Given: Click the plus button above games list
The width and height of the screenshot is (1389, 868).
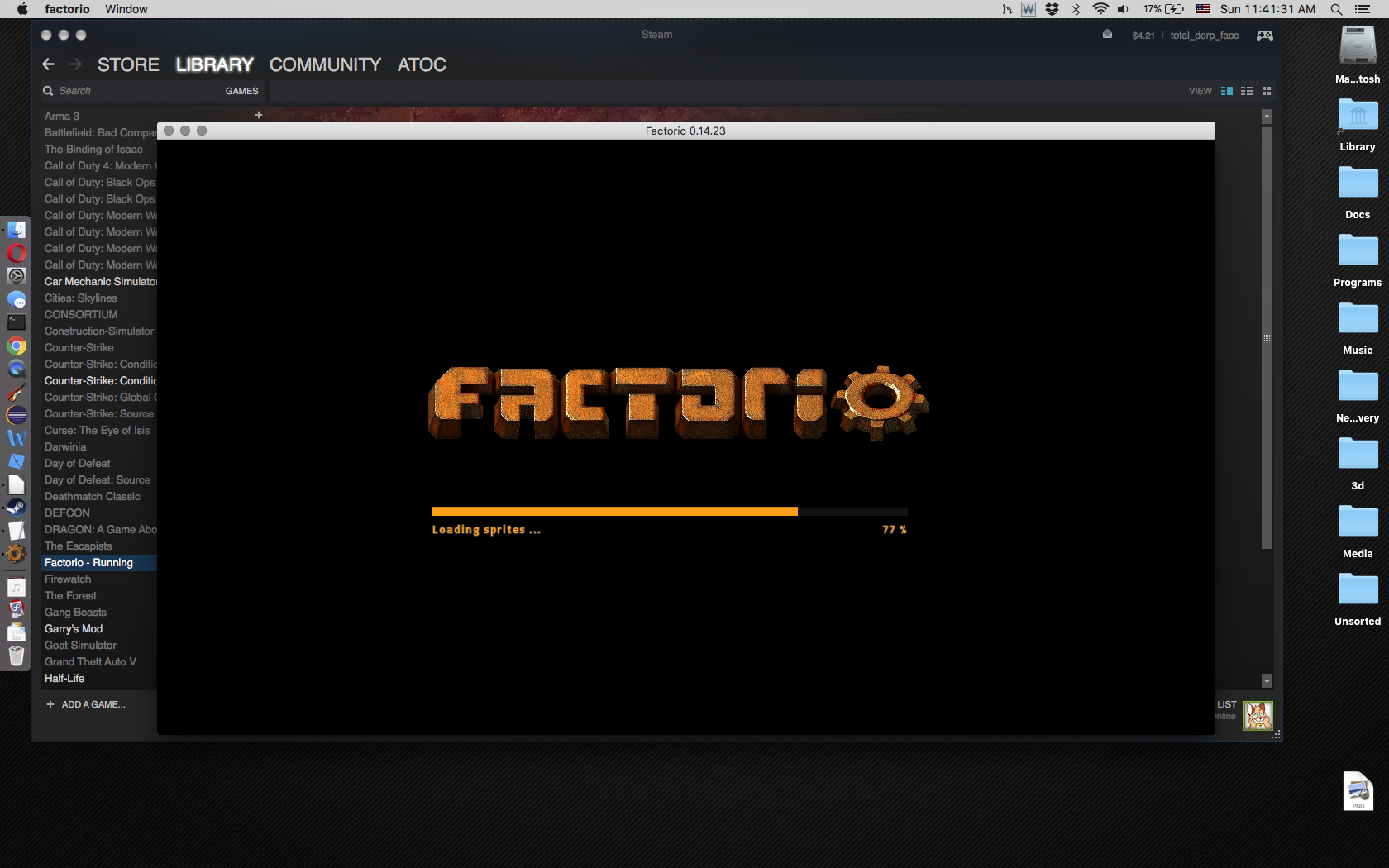Looking at the screenshot, I should tap(259, 115).
